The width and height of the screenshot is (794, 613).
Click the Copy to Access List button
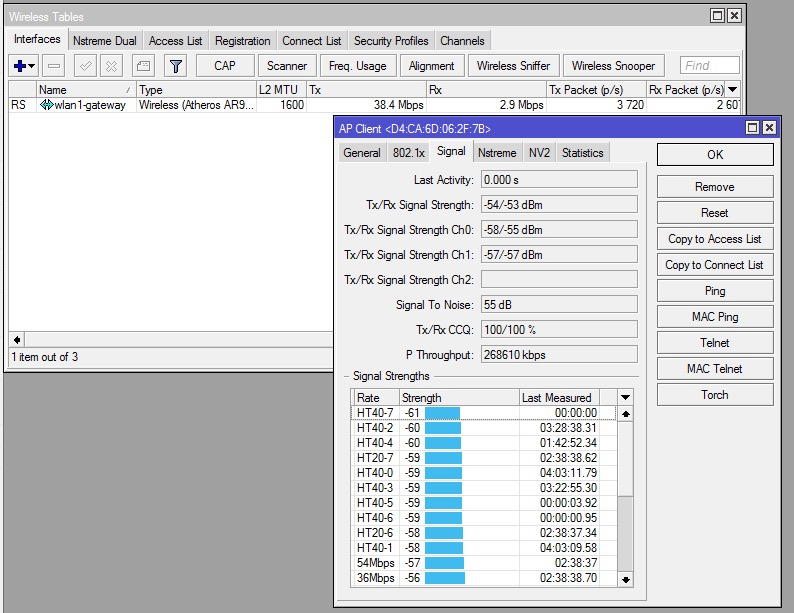point(714,239)
